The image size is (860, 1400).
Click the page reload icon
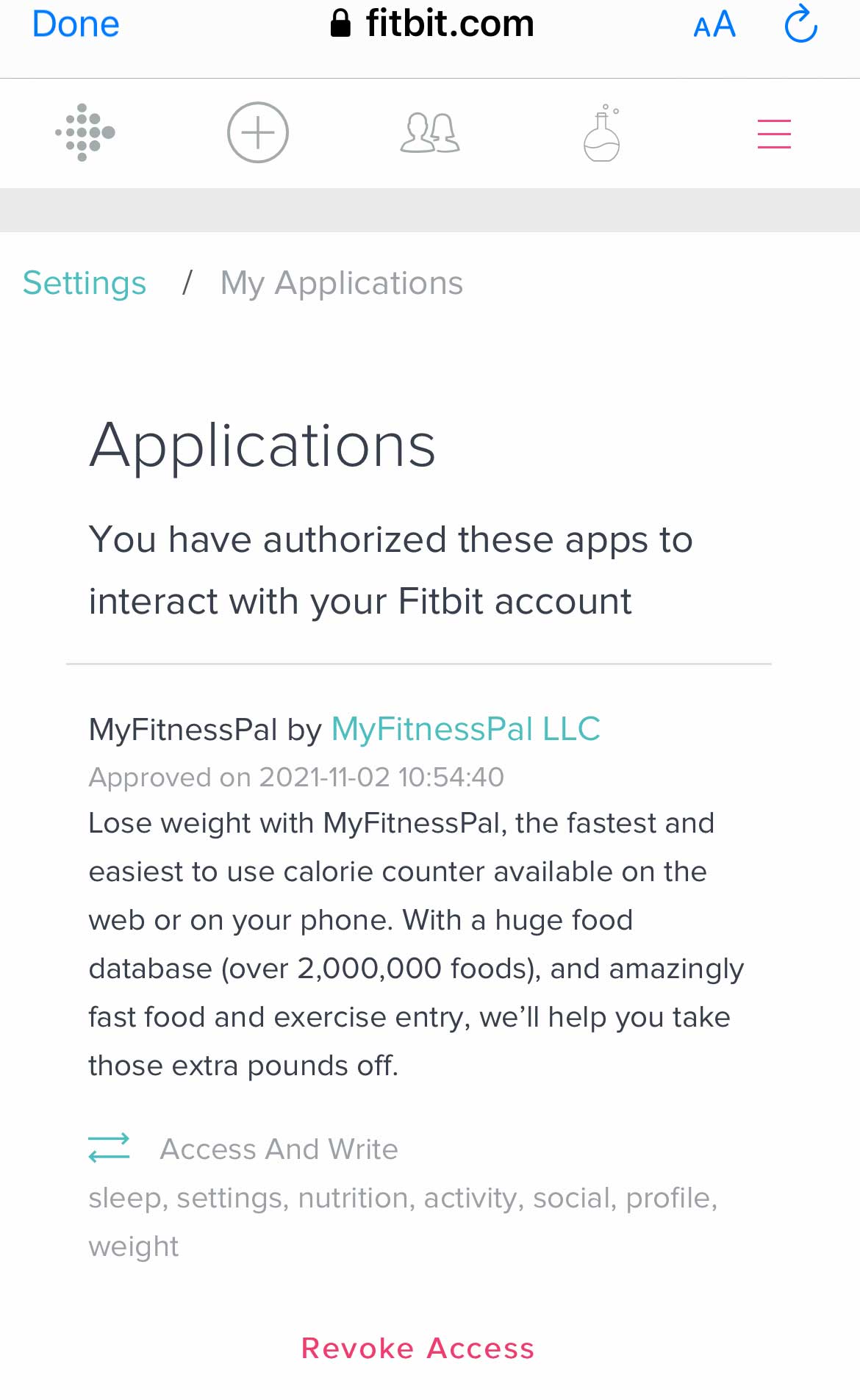pos(800,23)
